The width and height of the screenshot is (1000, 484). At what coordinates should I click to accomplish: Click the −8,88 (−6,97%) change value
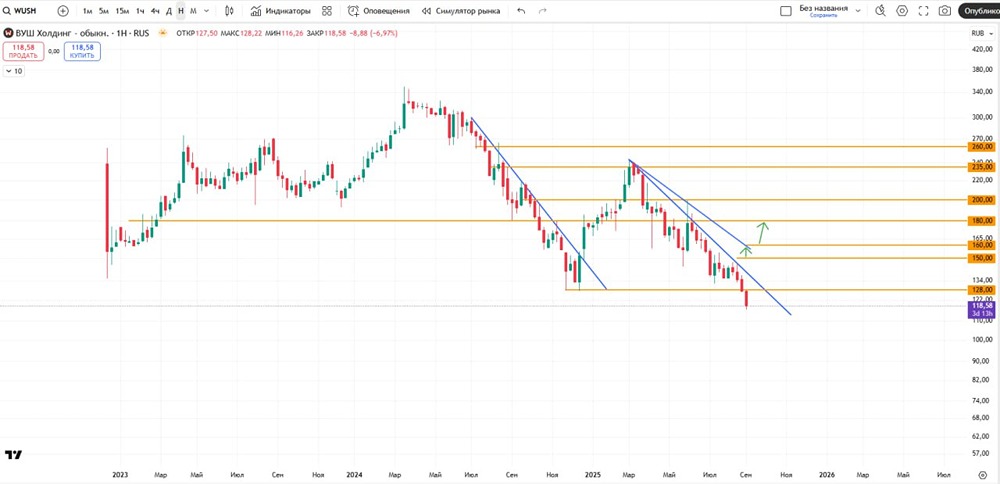pos(373,33)
